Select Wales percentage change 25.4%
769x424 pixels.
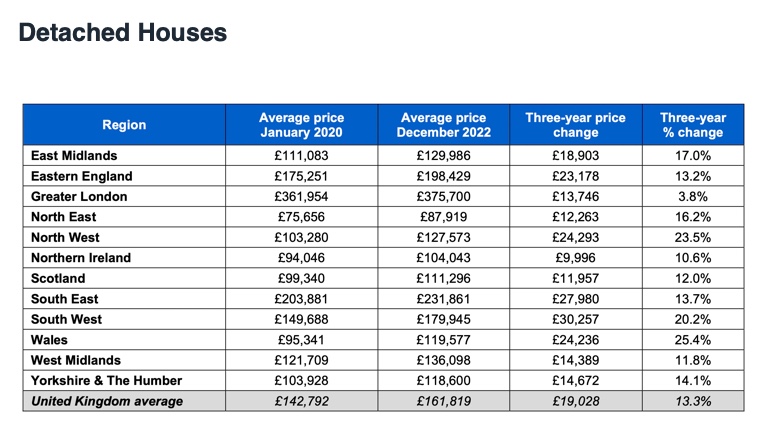click(x=693, y=340)
